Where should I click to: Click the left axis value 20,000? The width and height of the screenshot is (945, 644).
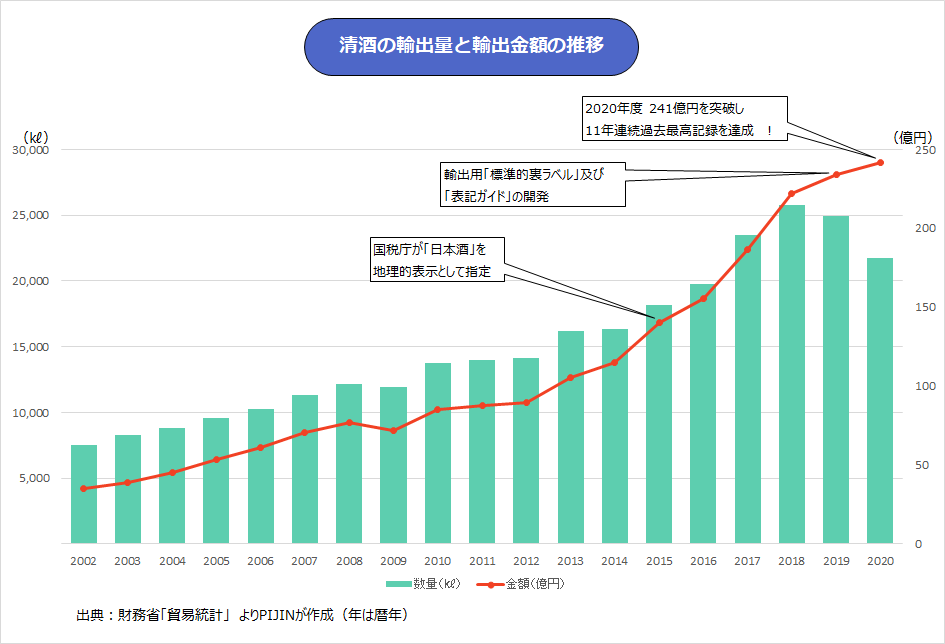coord(31,281)
